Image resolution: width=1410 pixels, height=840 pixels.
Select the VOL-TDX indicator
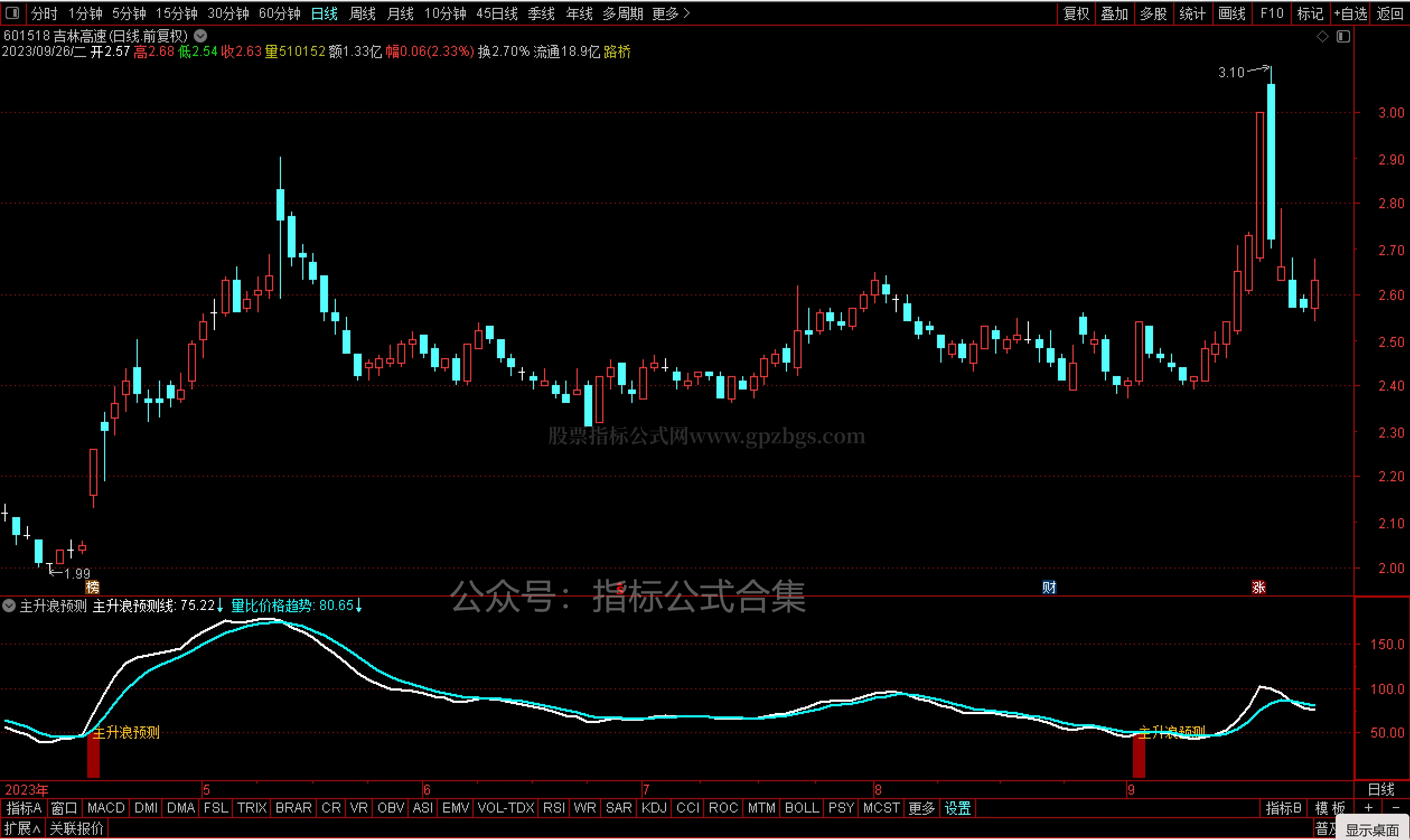pyautogui.click(x=505, y=809)
